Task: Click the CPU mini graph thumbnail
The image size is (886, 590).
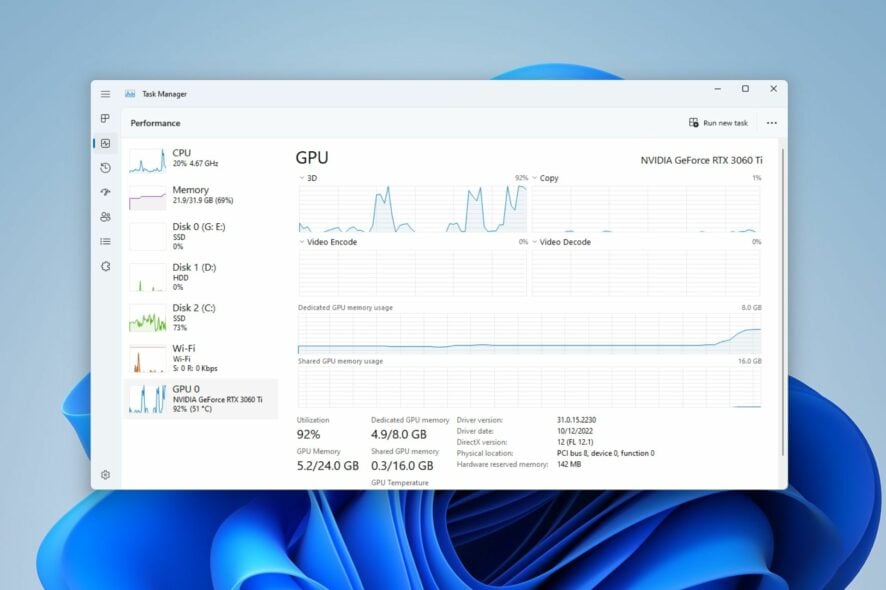Action: click(x=147, y=160)
